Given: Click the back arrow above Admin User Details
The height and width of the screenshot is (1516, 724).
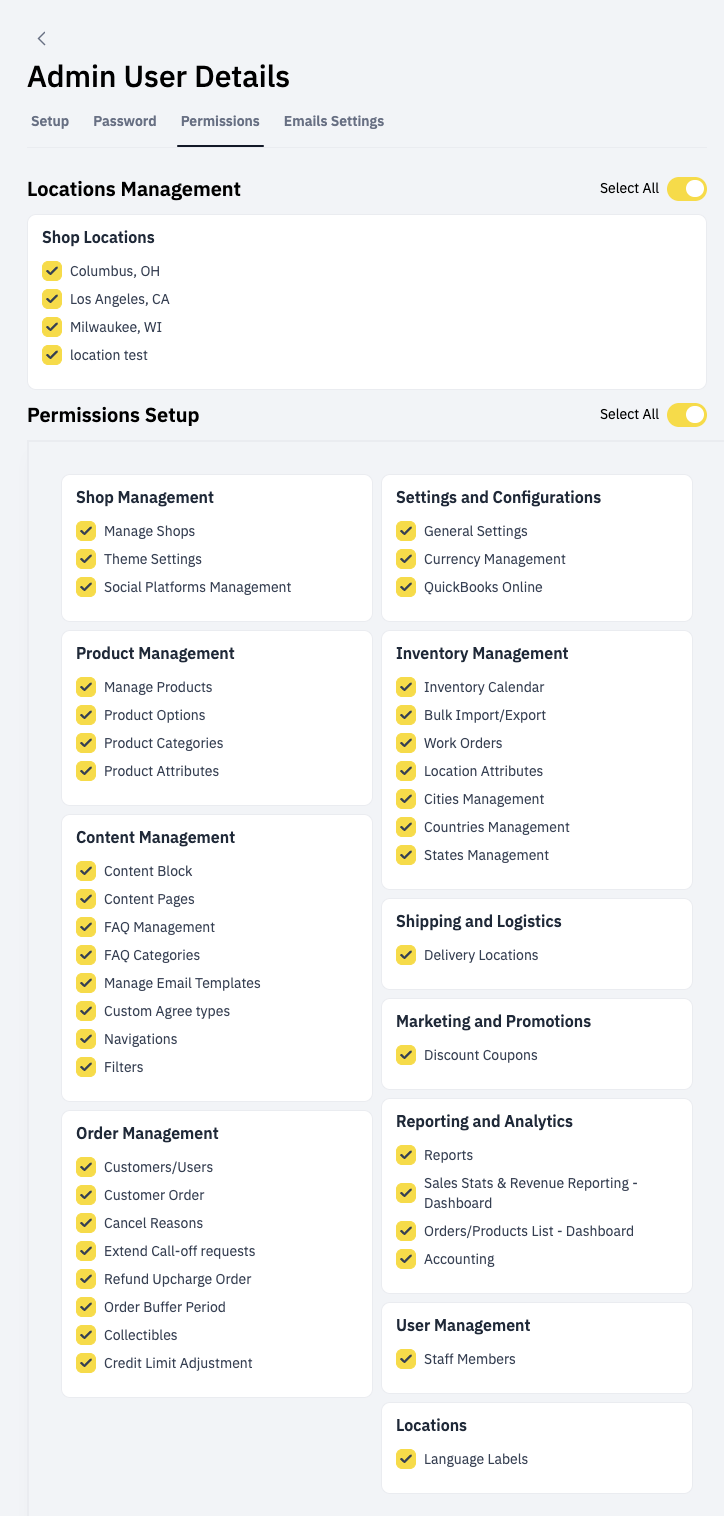Looking at the screenshot, I should pyautogui.click(x=41, y=38).
